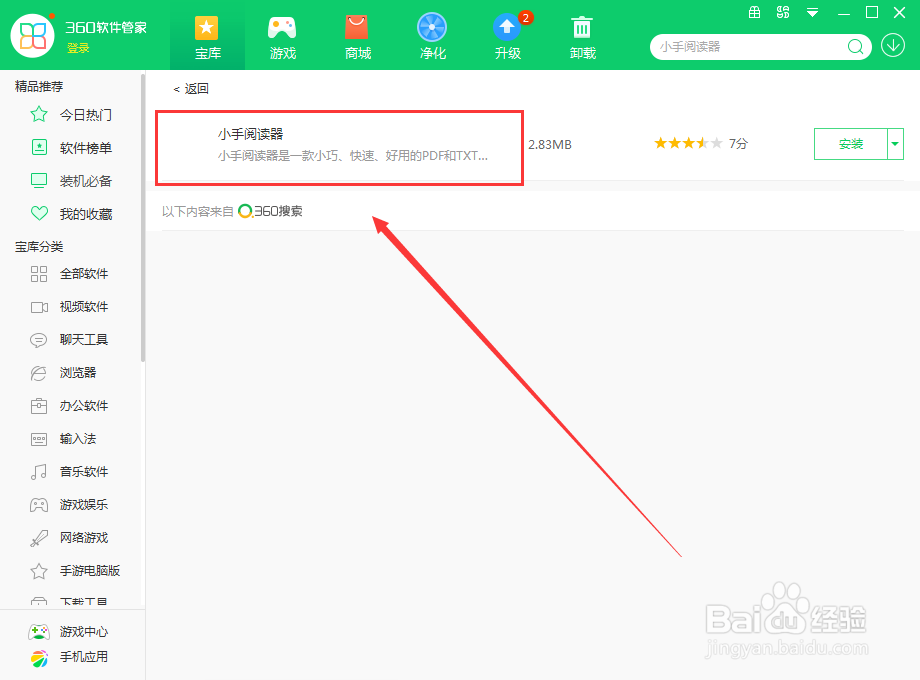The width and height of the screenshot is (920, 680).
Task: Click the sidebar vertical scrollbar
Action: (x=143, y=217)
